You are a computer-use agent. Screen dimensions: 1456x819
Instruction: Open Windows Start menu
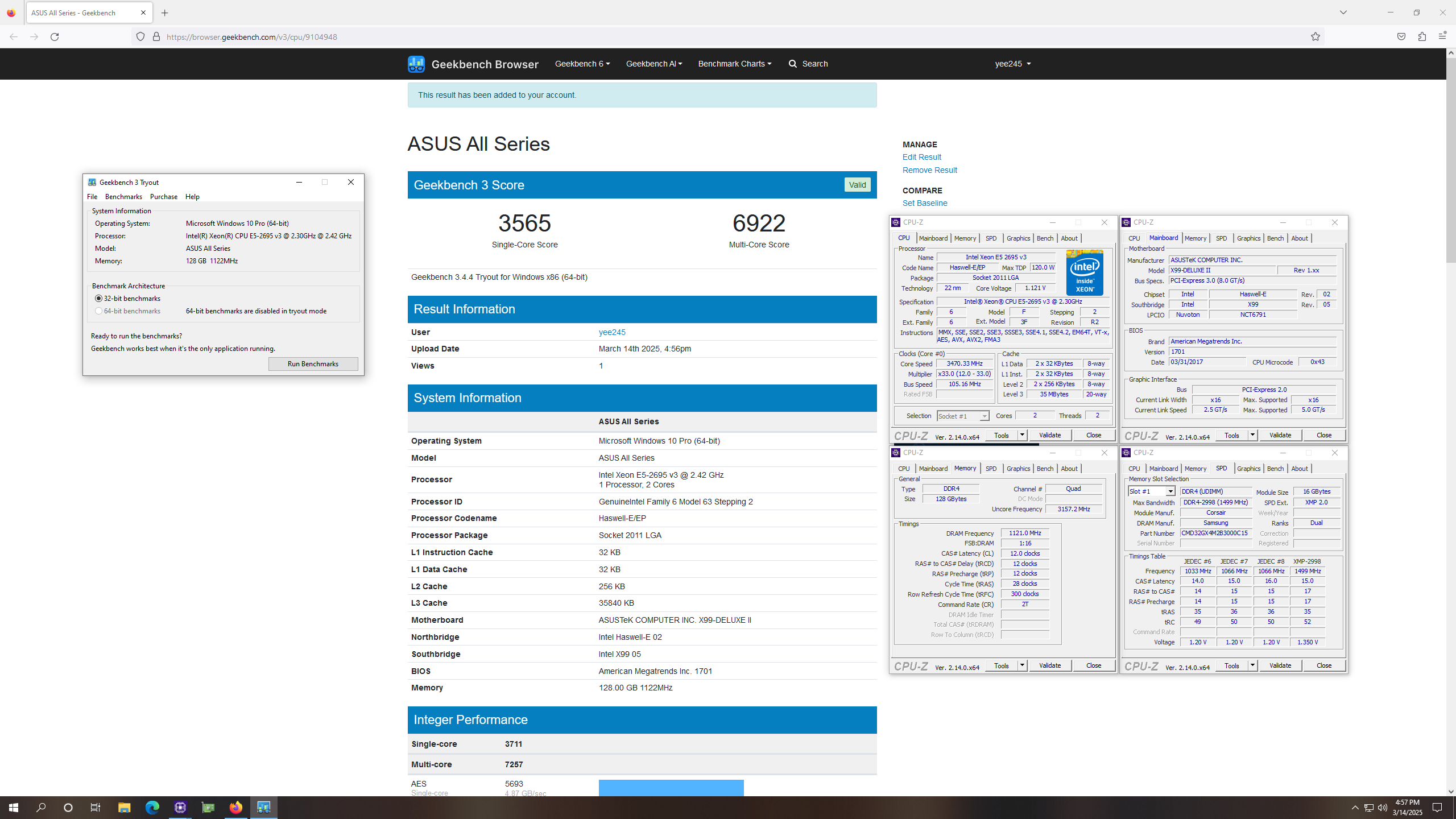coord(14,808)
